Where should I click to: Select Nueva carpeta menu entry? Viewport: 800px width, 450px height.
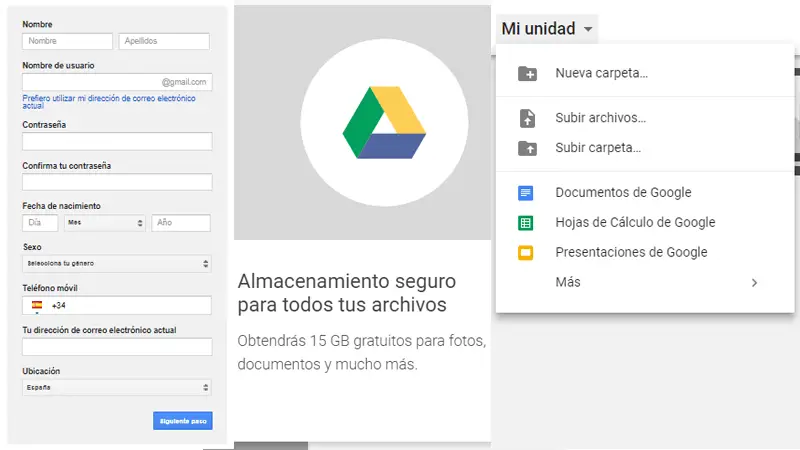pos(645,73)
